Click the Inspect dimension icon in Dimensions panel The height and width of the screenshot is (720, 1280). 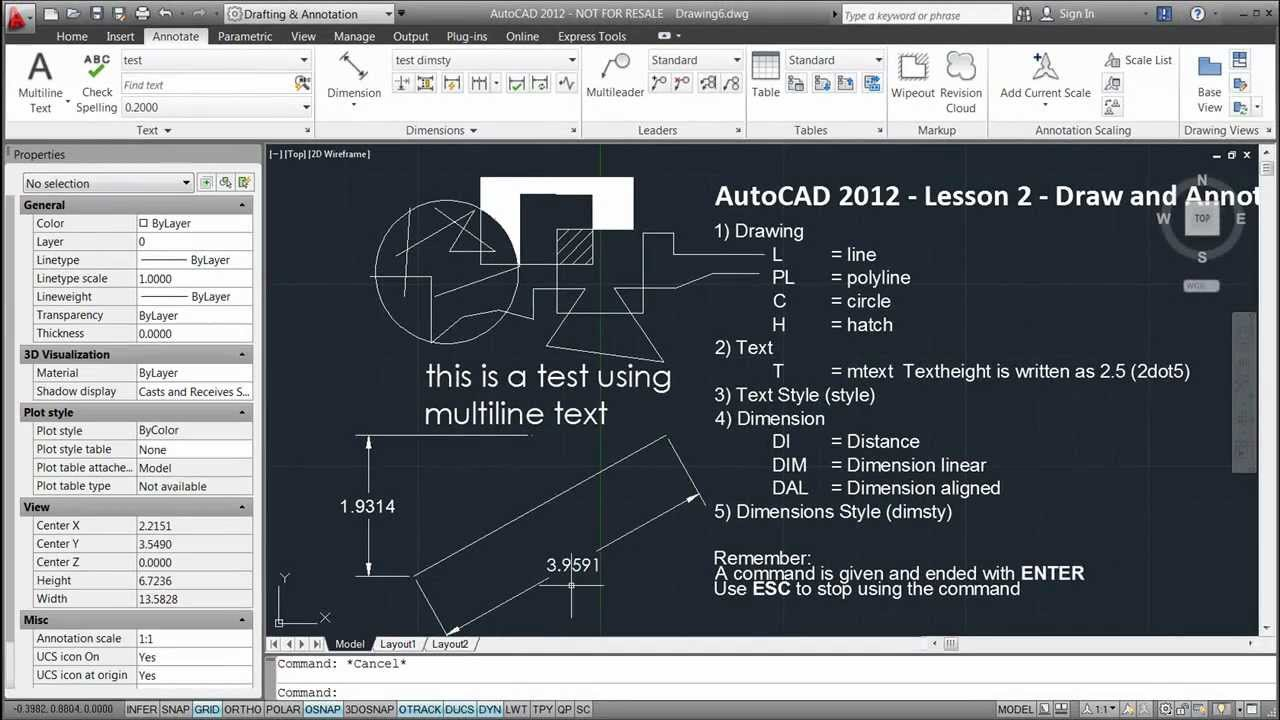coord(517,84)
